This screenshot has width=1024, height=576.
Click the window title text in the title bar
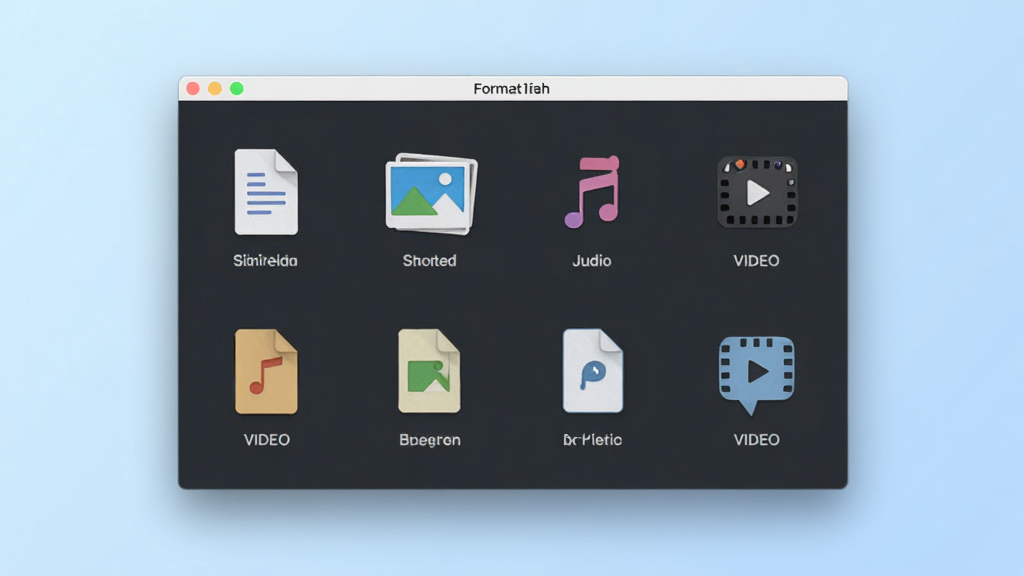[x=511, y=88]
